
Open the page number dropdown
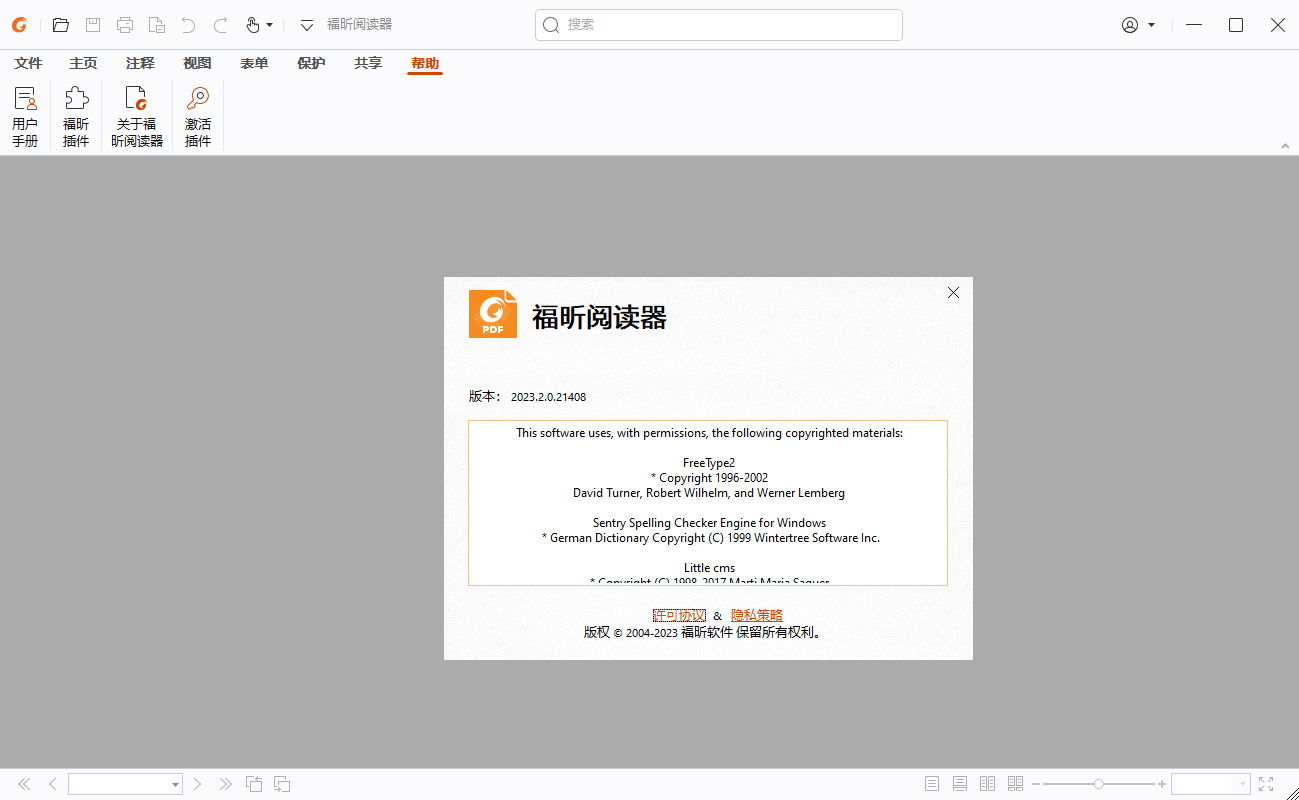176,783
